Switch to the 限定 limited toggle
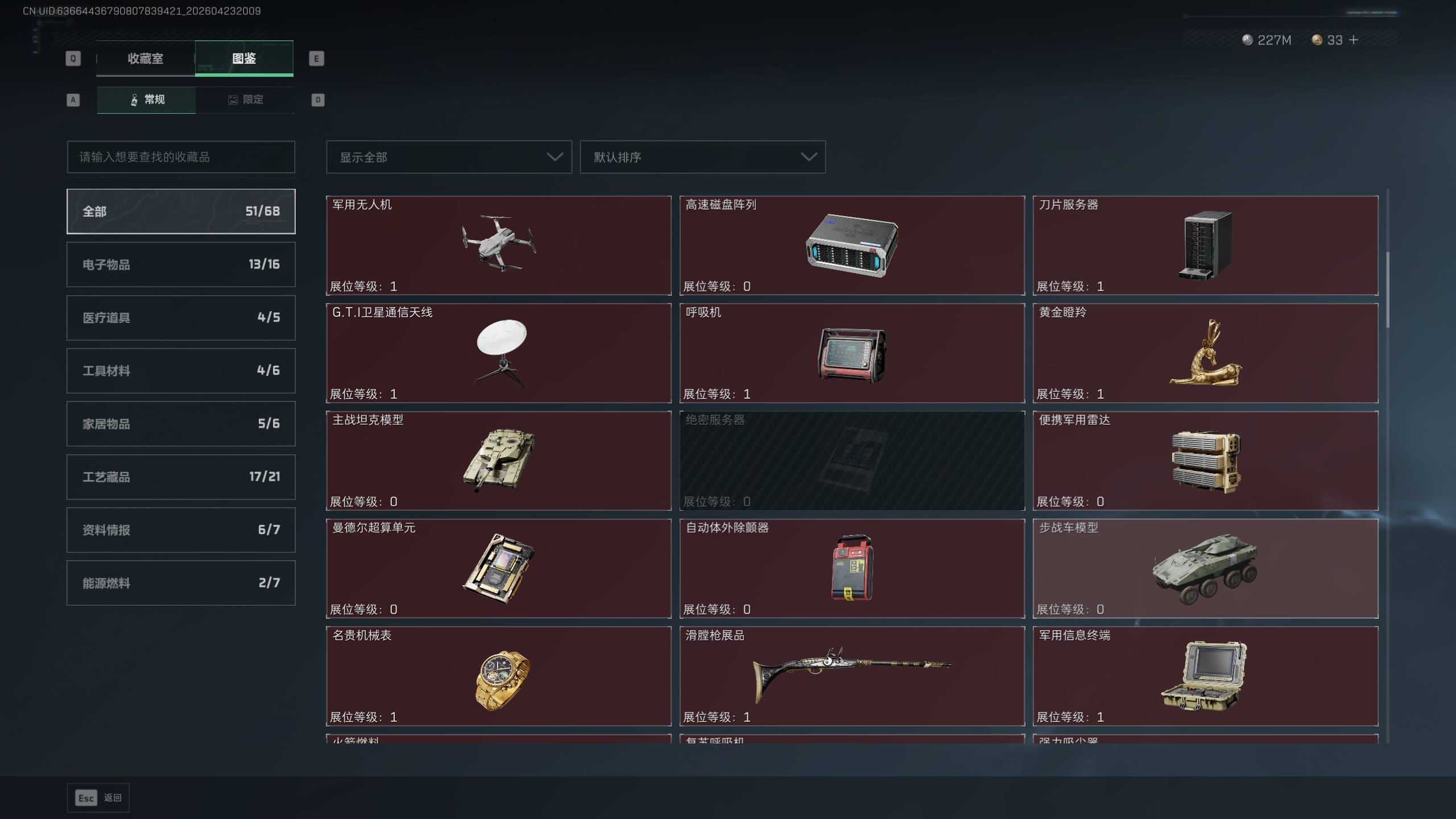This screenshot has height=819, width=1456. point(245,100)
